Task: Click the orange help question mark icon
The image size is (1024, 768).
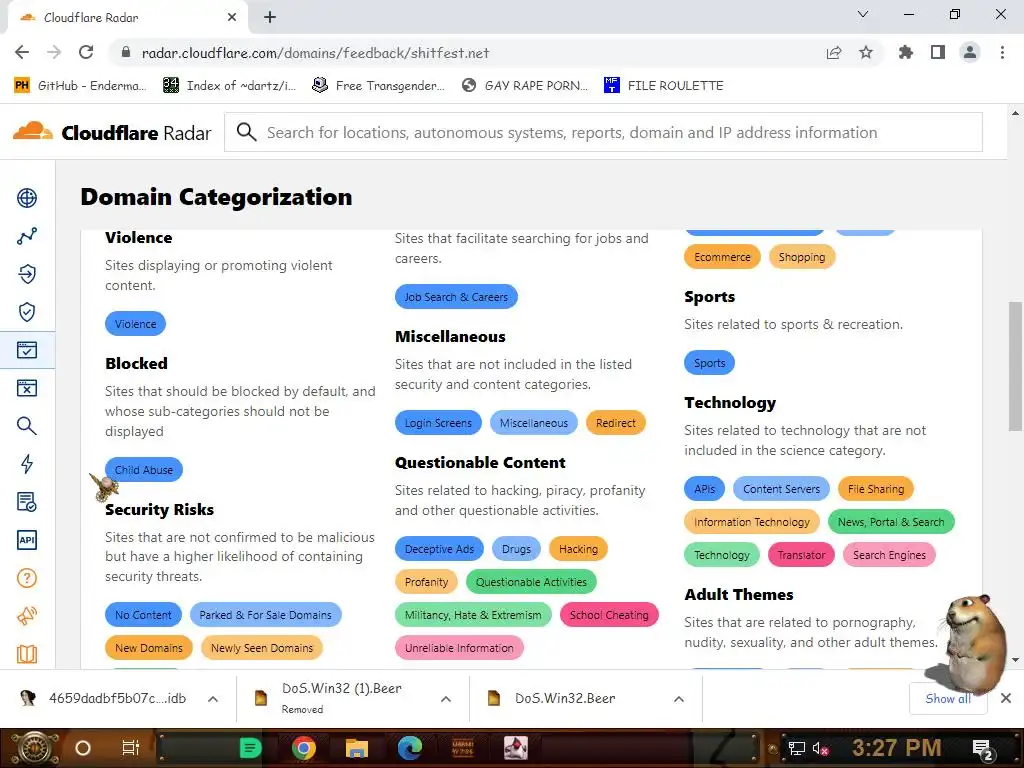Action: coord(27,578)
